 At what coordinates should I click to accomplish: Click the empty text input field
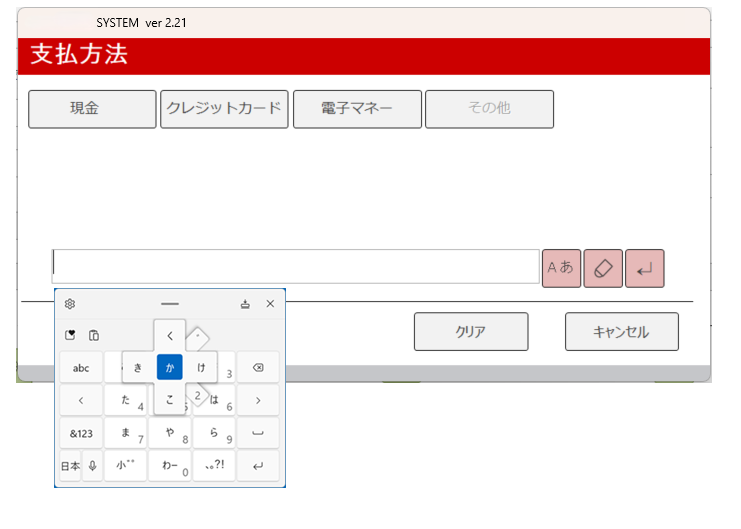(x=296, y=267)
